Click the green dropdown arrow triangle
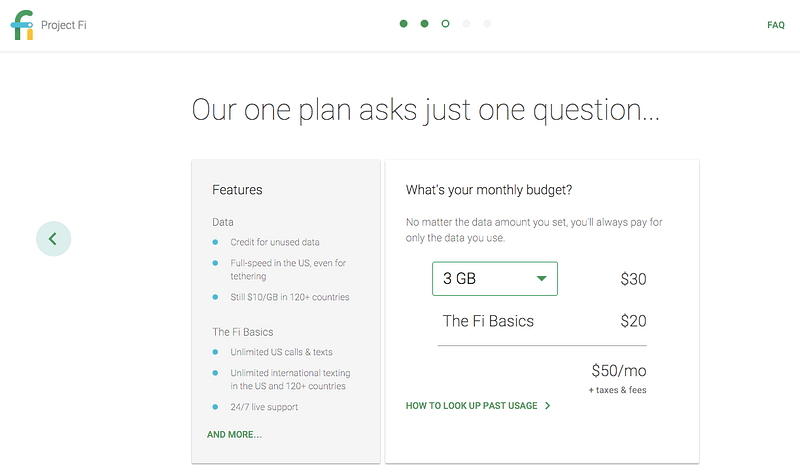Image resolution: width=800 pixels, height=475 pixels. tap(541, 279)
